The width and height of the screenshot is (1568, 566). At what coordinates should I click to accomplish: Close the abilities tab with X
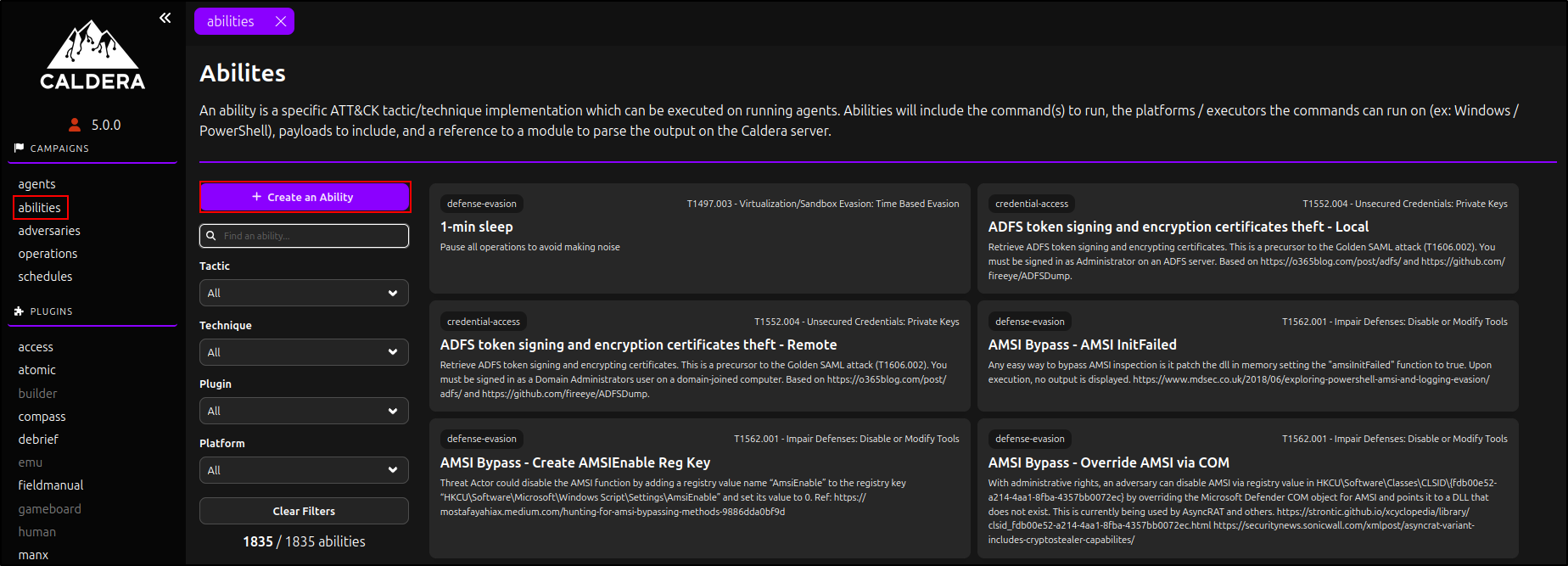(x=281, y=21)
